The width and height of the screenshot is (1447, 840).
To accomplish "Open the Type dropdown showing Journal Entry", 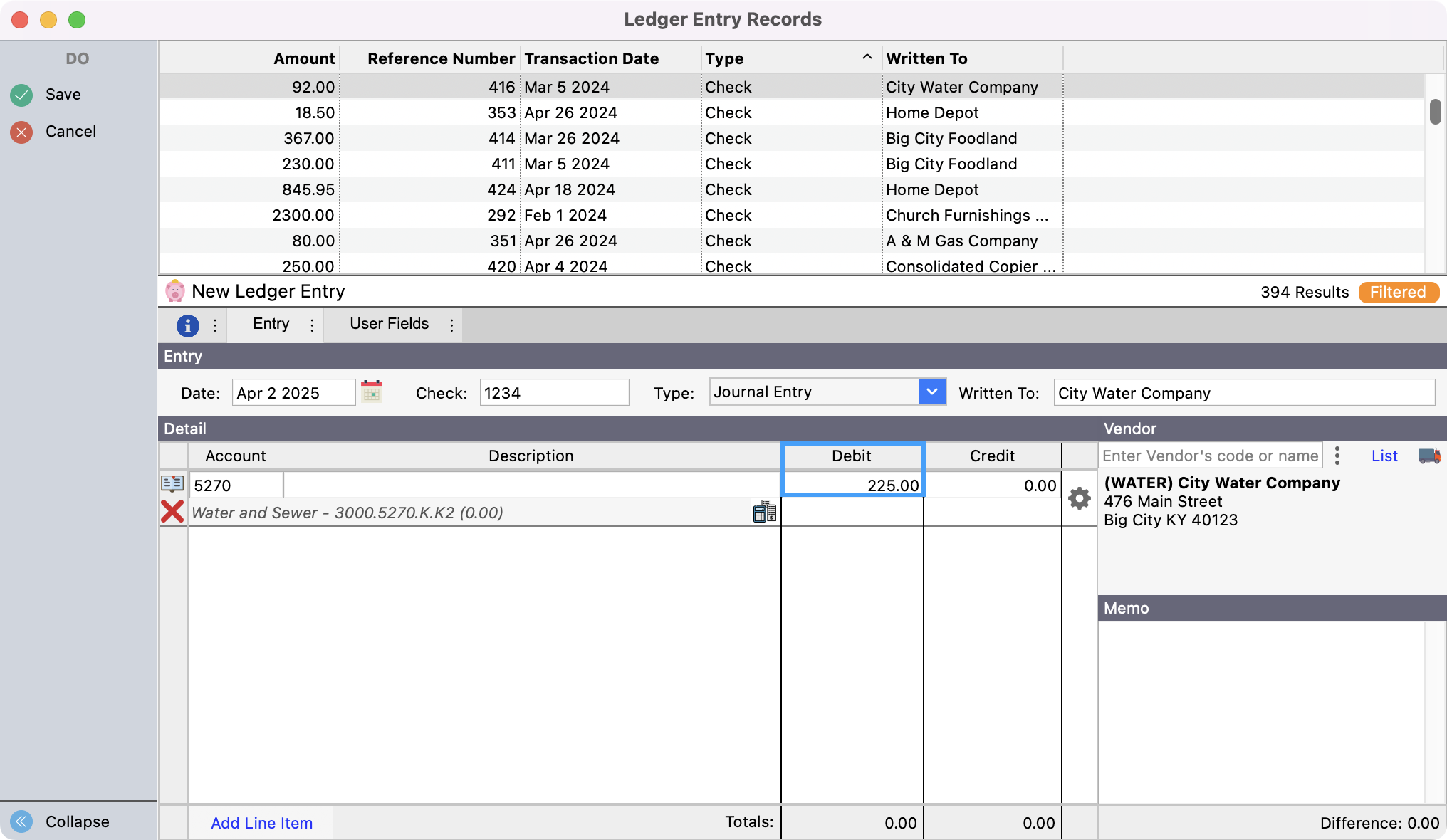I will point(931,392).
